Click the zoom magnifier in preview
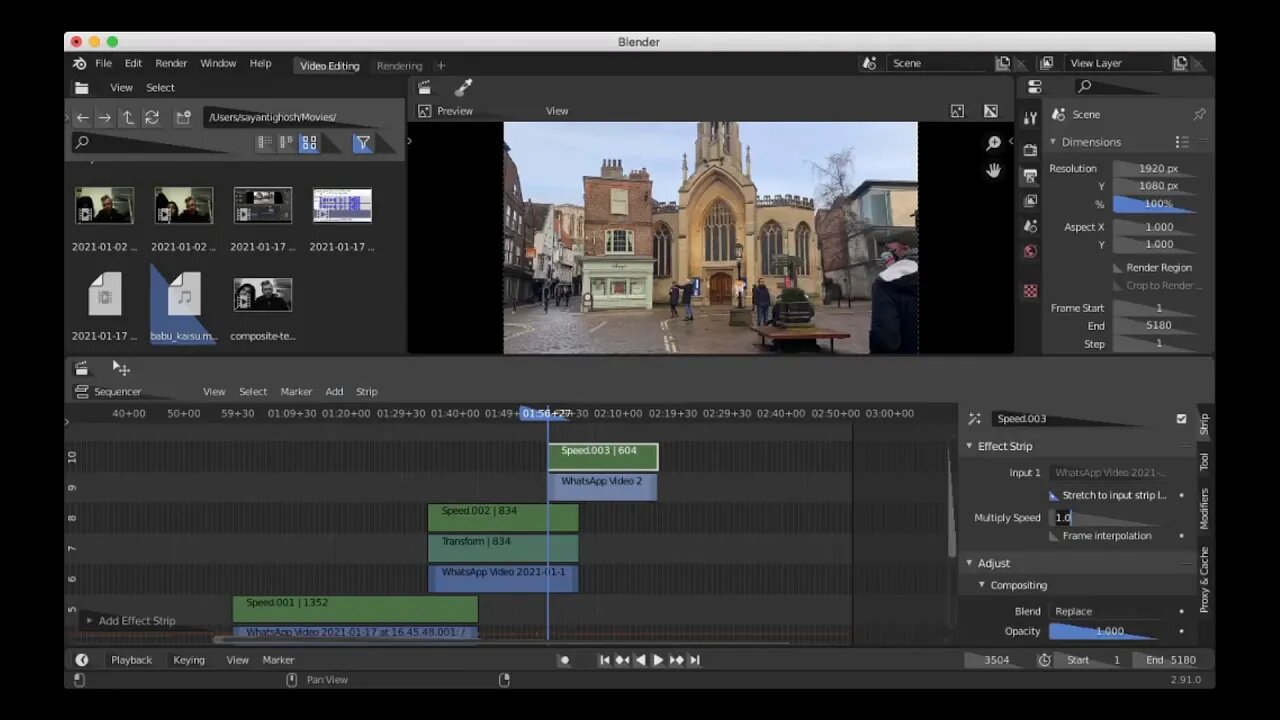This screenshot has height=720, width=1280. 993,143
